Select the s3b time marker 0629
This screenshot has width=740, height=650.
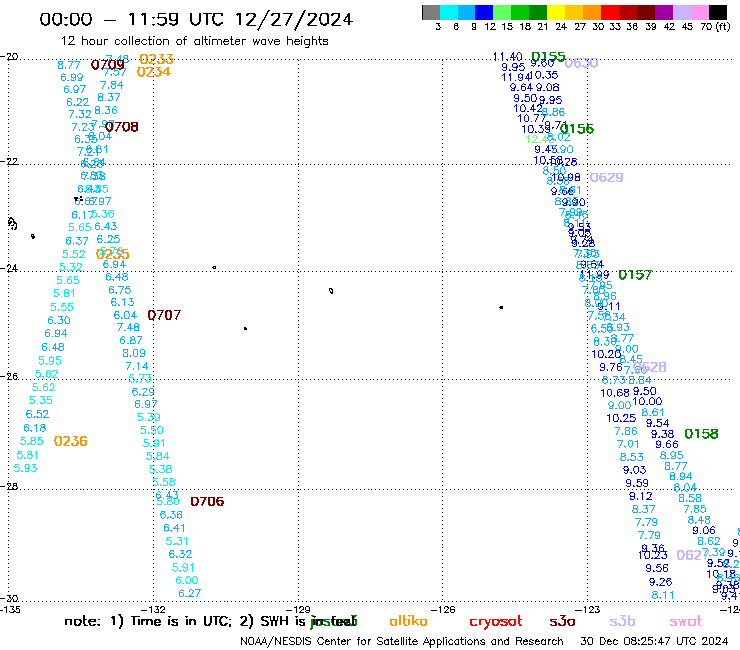[x=606, y=177]
